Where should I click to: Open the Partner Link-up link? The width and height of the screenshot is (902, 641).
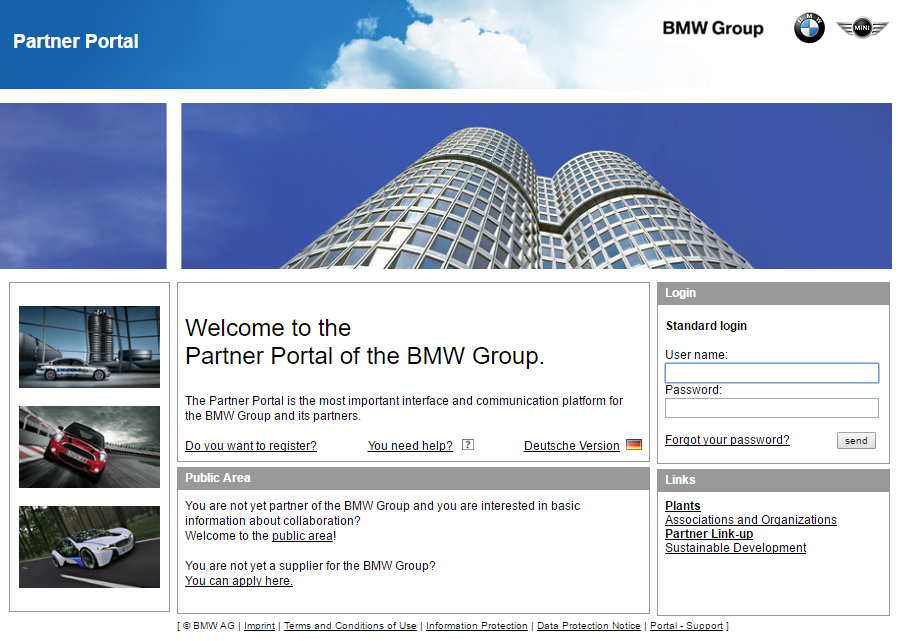709,533
